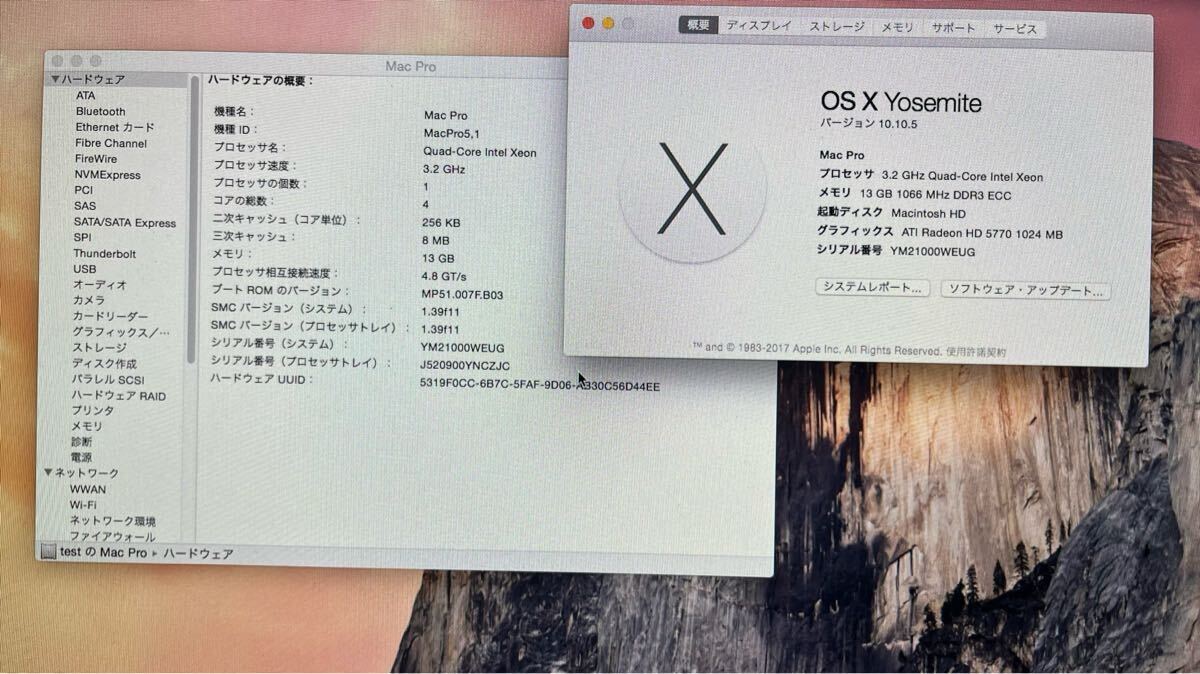The image size is (1200, 674).
Task: Click the computer icon in path bar
Action: [47, 551]
